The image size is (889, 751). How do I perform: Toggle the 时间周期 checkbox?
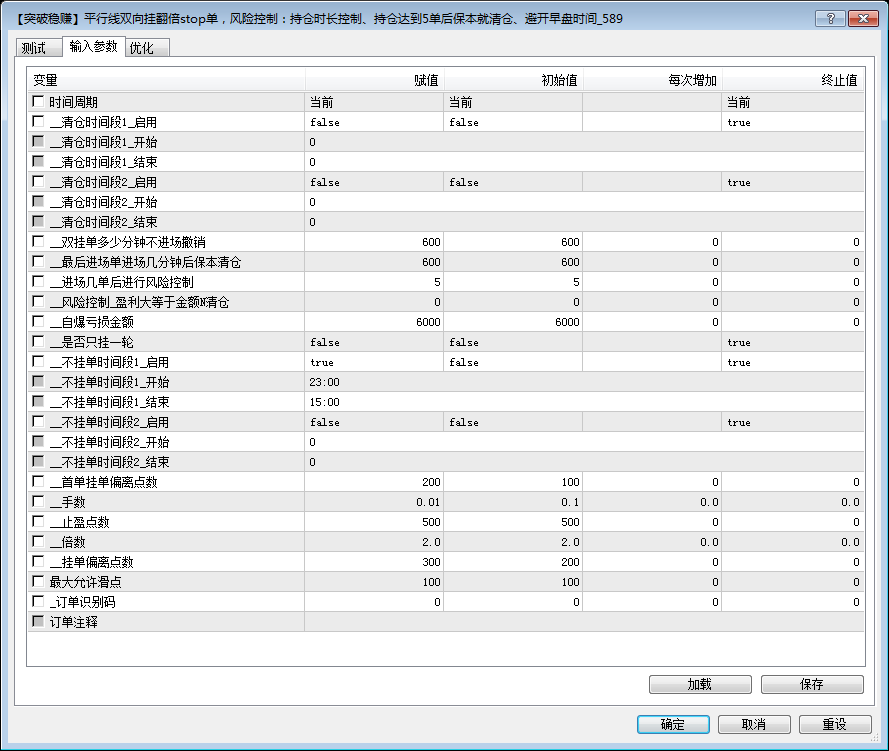coord(38,101)
